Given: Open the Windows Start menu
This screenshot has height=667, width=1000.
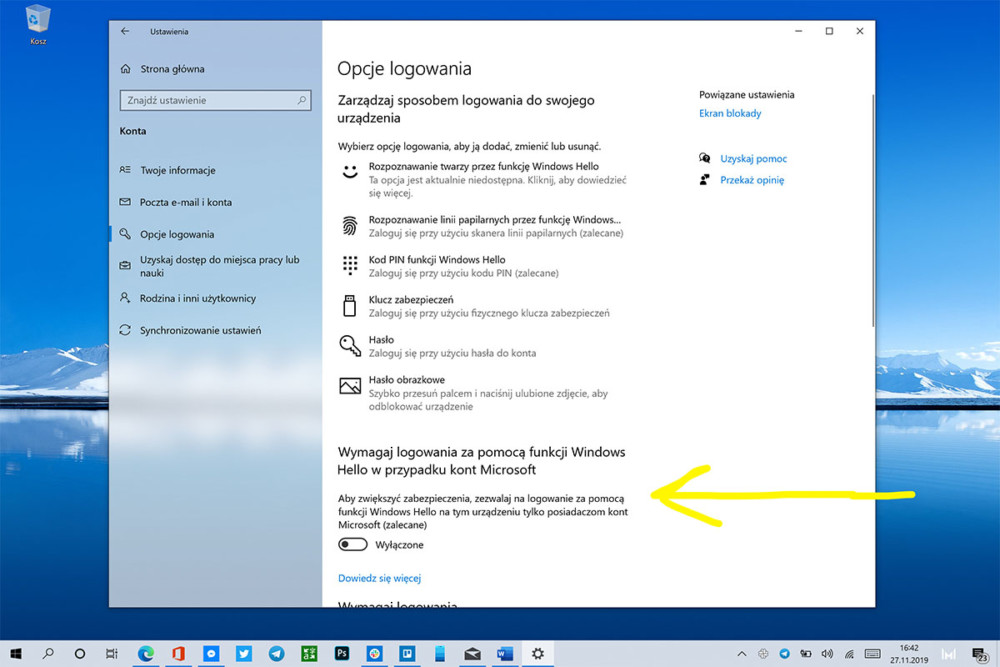Looking at the screenshot, I should (x=16, y=654).
